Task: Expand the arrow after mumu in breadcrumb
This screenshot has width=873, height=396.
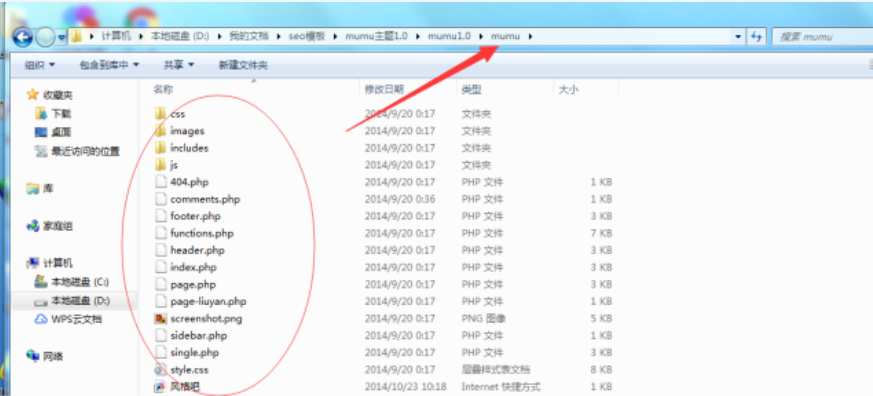Action: (x=530, y=36)
